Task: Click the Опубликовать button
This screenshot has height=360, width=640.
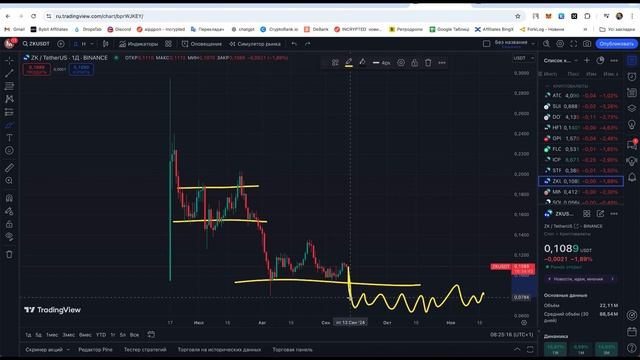Action: [x=616, y=44]
